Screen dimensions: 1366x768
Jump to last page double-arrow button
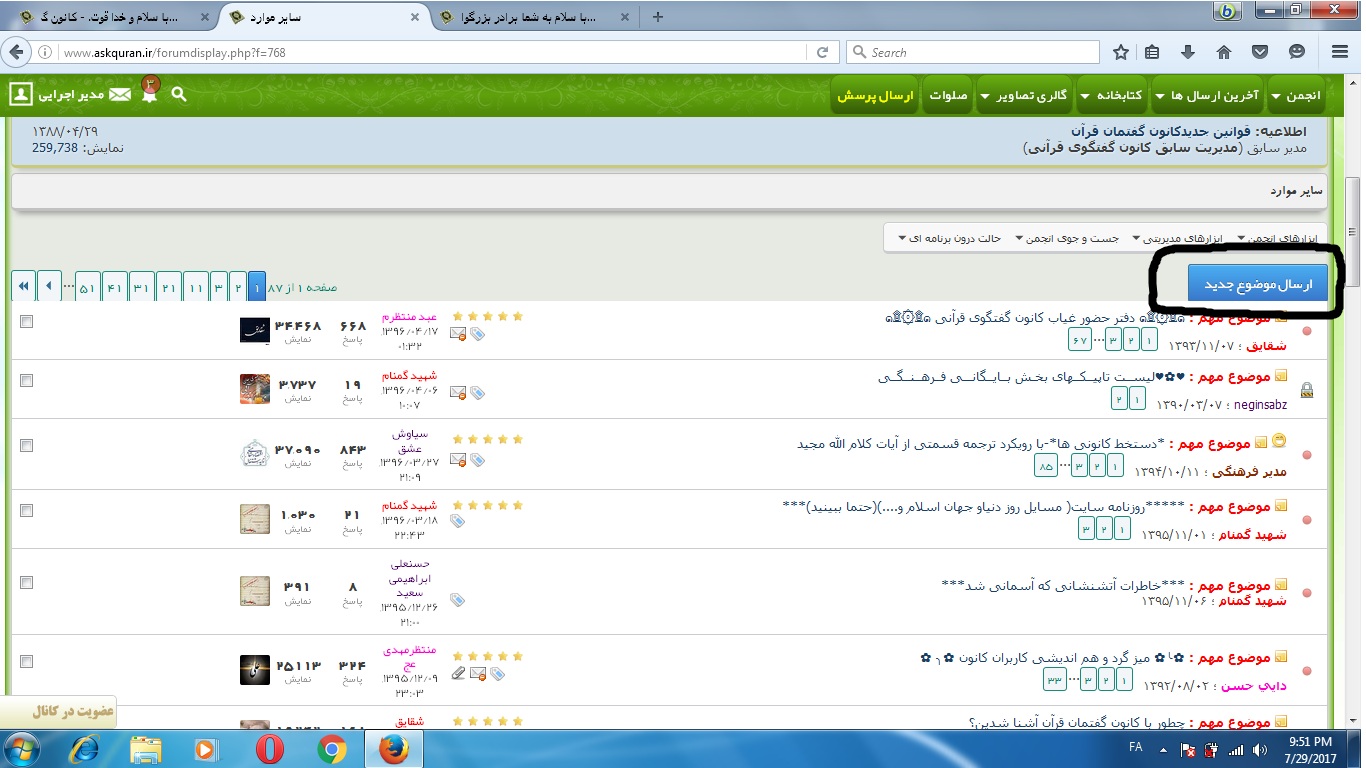click(23, 286)
